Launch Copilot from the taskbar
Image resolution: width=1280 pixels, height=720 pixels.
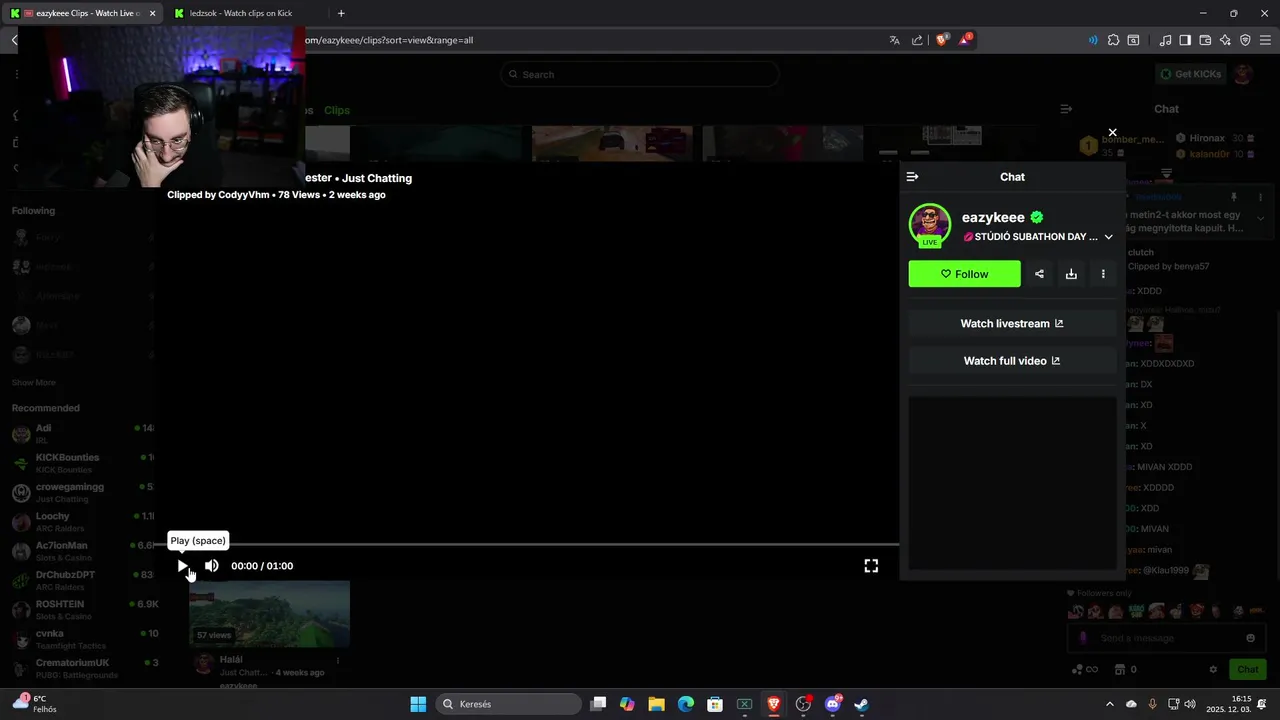click(627, 704)
